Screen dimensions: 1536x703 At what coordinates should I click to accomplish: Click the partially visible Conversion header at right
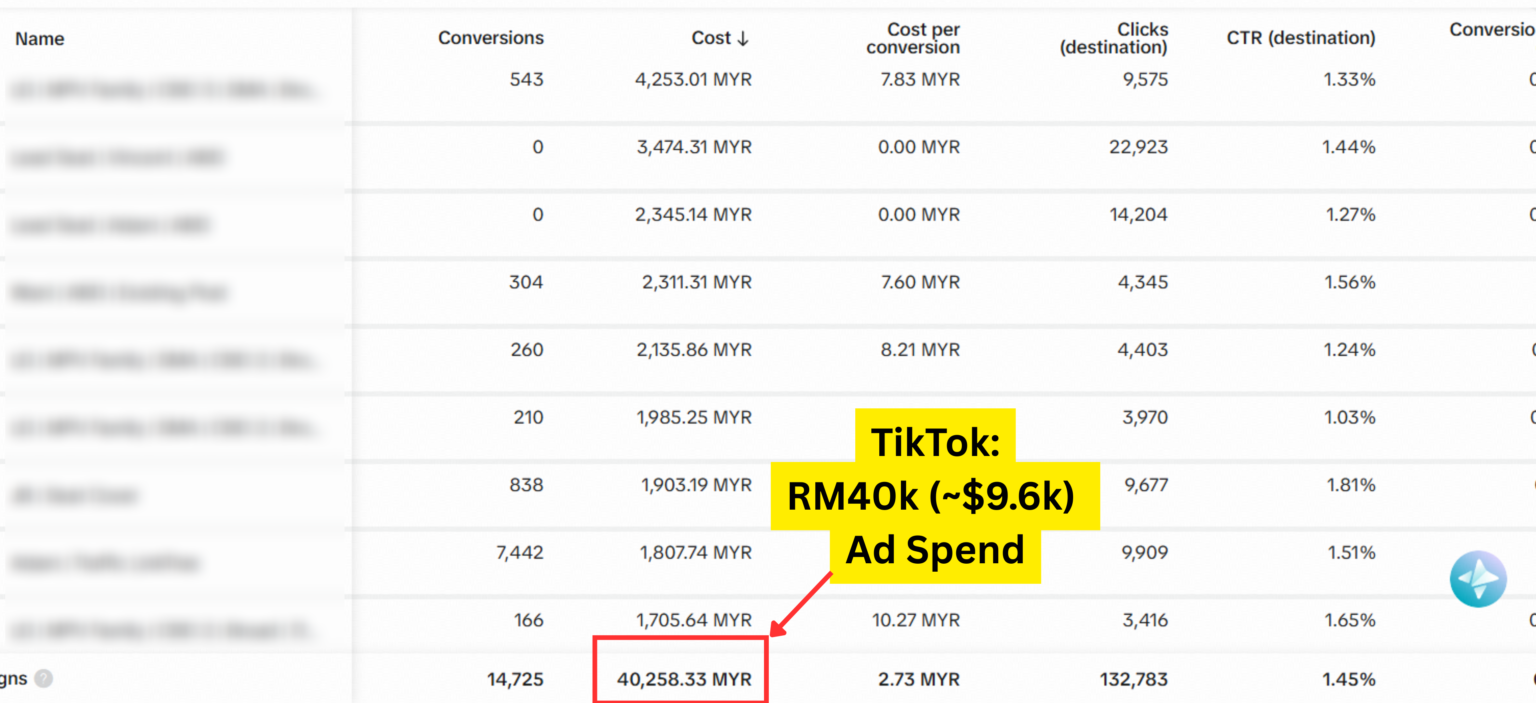[x=1491, y=30]
